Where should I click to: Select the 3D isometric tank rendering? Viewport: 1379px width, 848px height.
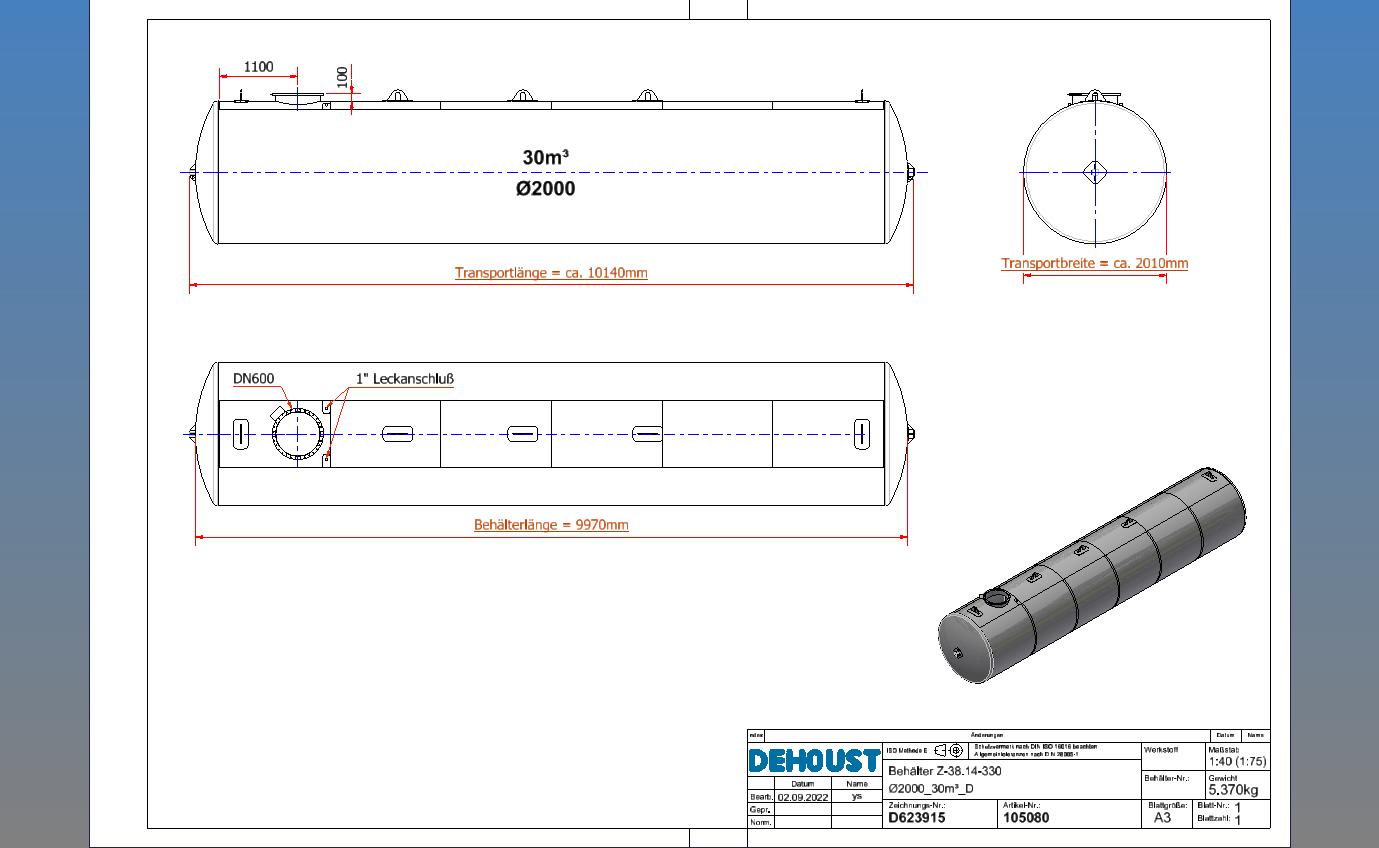coord(1092,575)
